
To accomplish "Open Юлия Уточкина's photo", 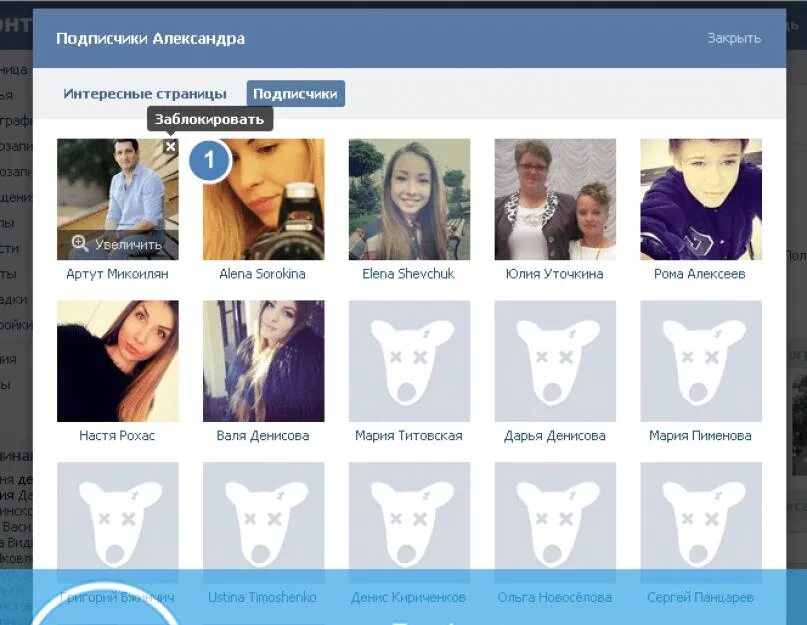I will [555, 199].
